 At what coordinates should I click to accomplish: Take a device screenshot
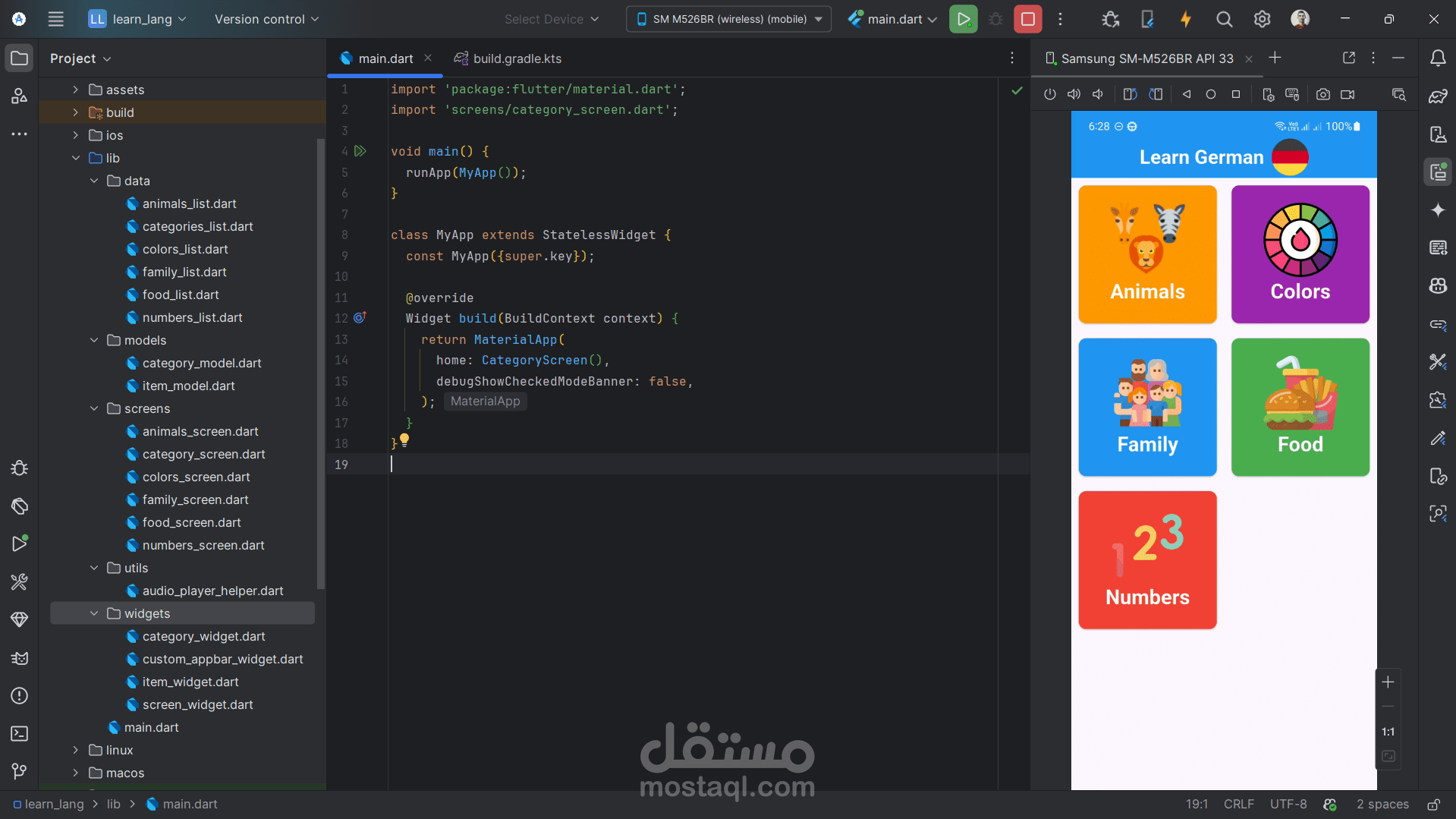[1322, 94]
